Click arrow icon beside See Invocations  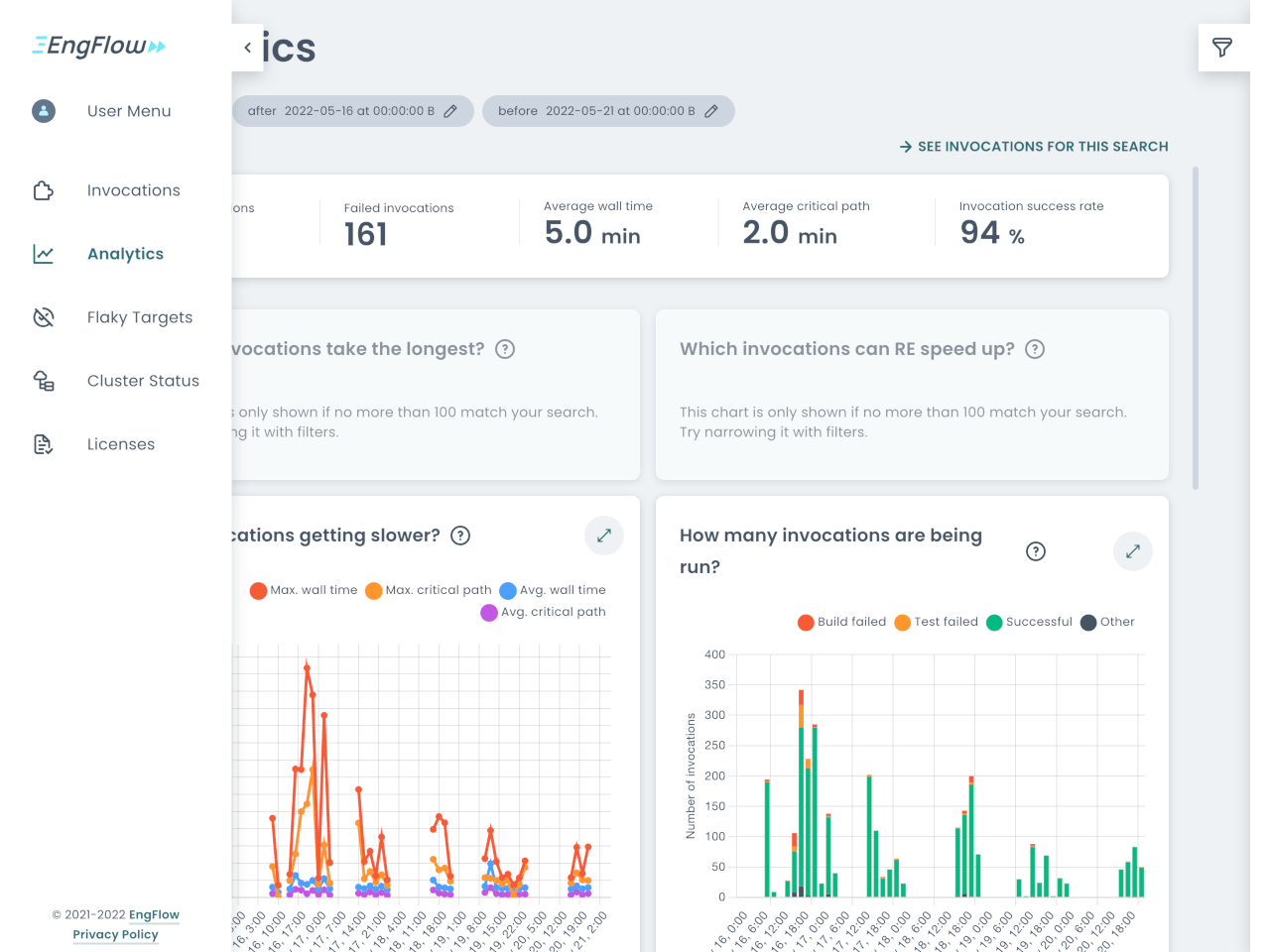pos(906,147)
